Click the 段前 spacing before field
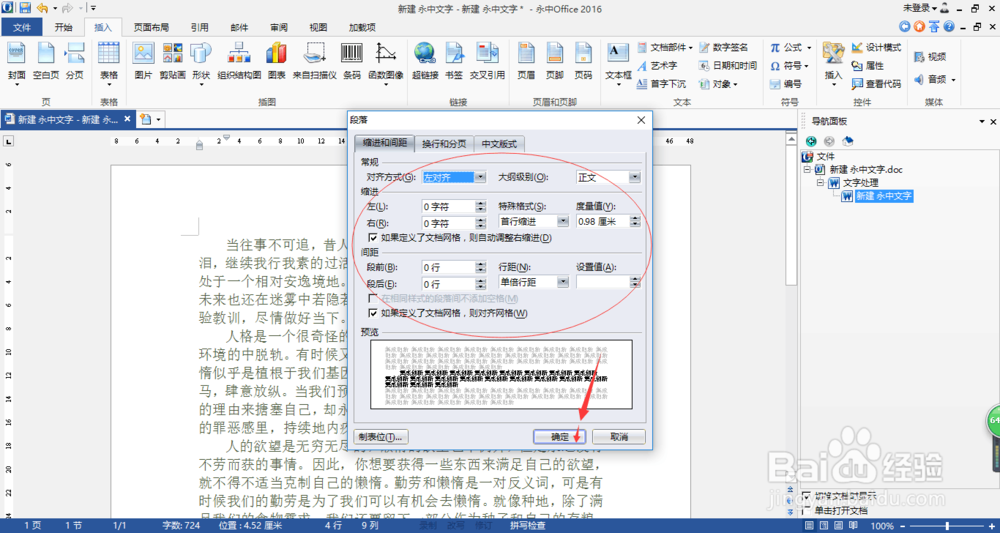The image size is (1000, 533). [x=448, y=267]
